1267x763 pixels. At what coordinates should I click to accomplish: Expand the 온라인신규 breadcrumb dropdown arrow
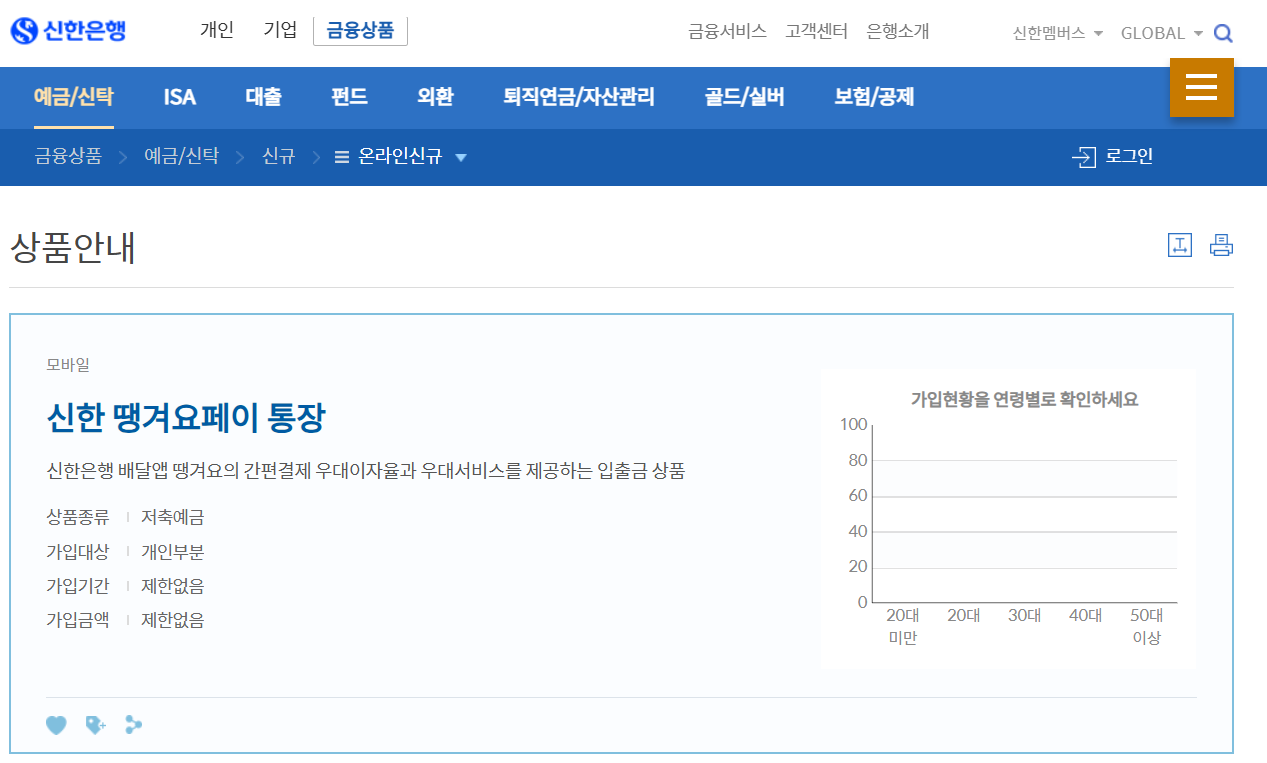coord(461,157)
